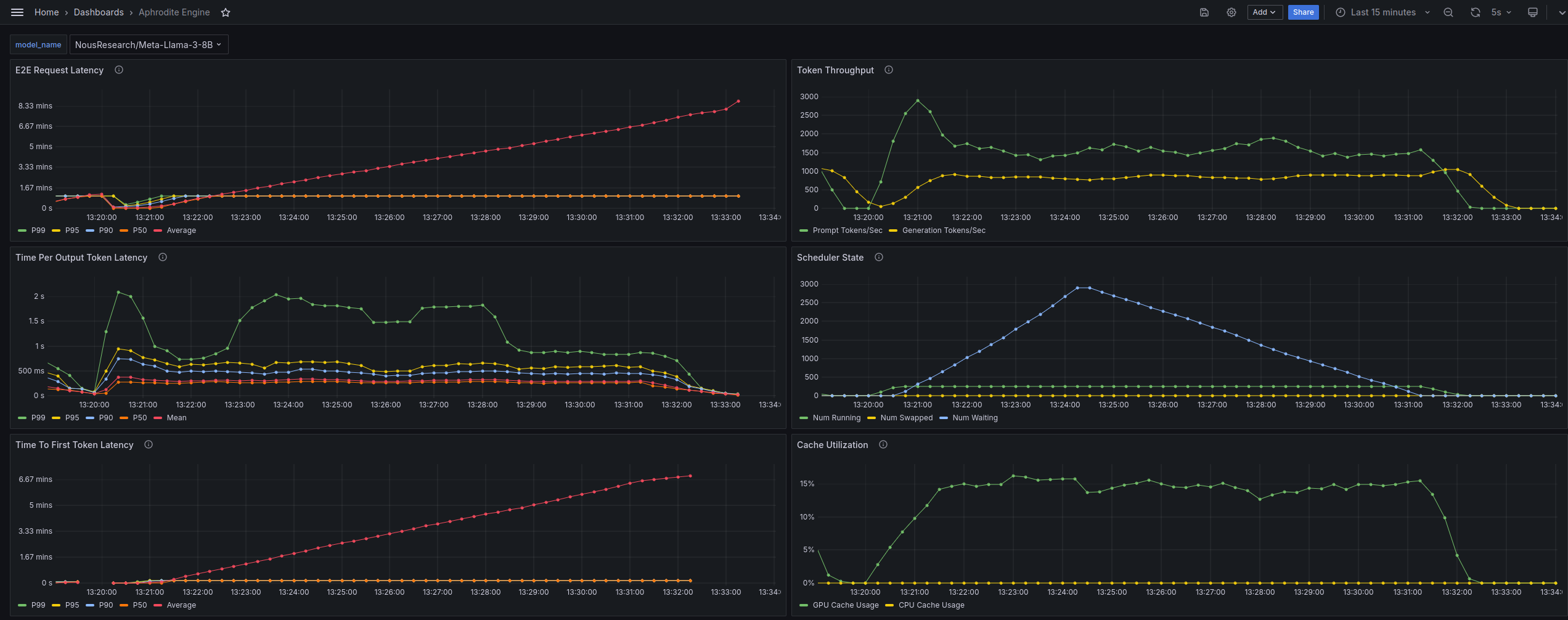
Task: Open Token Throughput panel title
Action: coord(835,70)
